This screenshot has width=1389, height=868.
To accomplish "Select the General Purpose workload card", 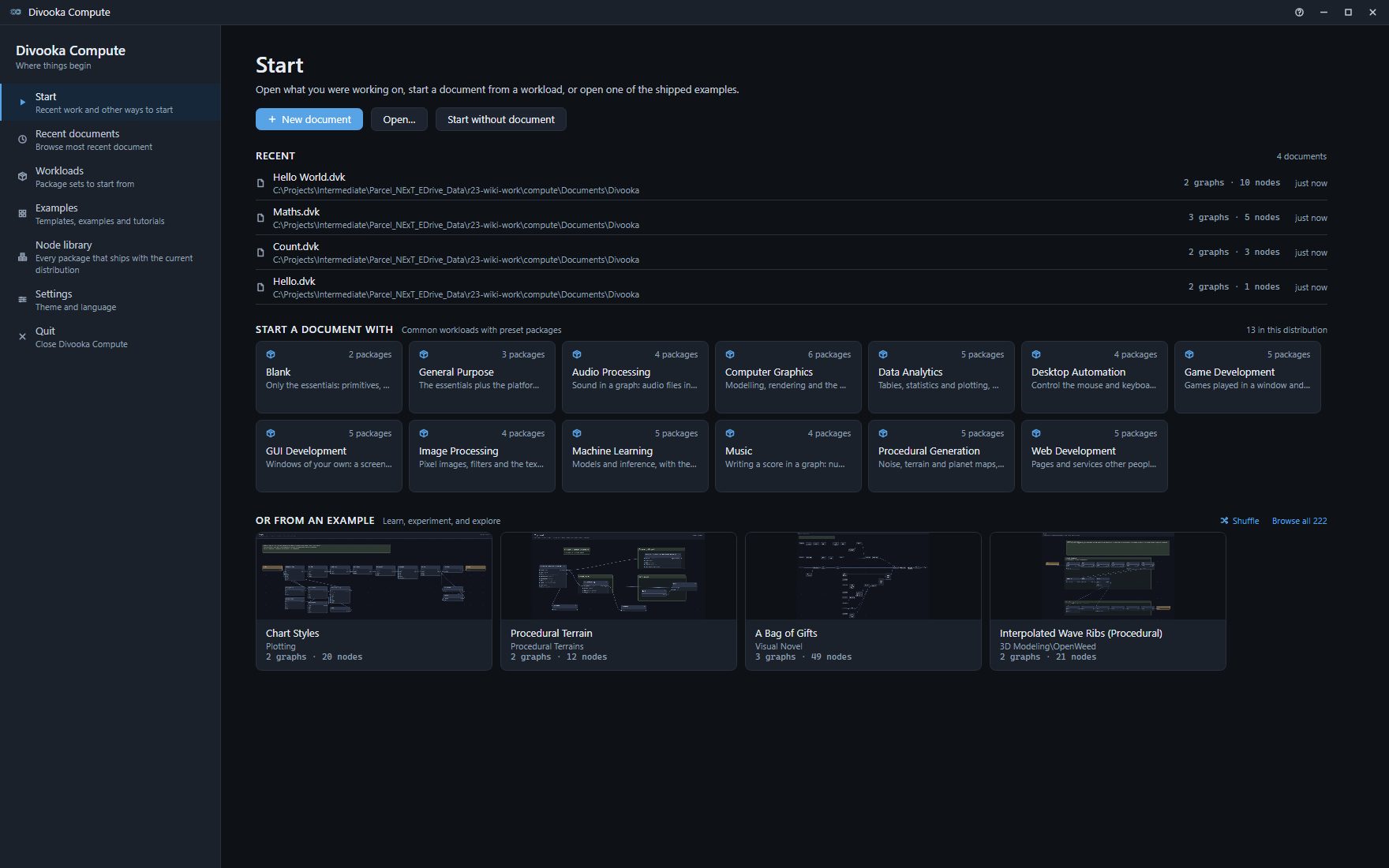I will coord(482,377).
